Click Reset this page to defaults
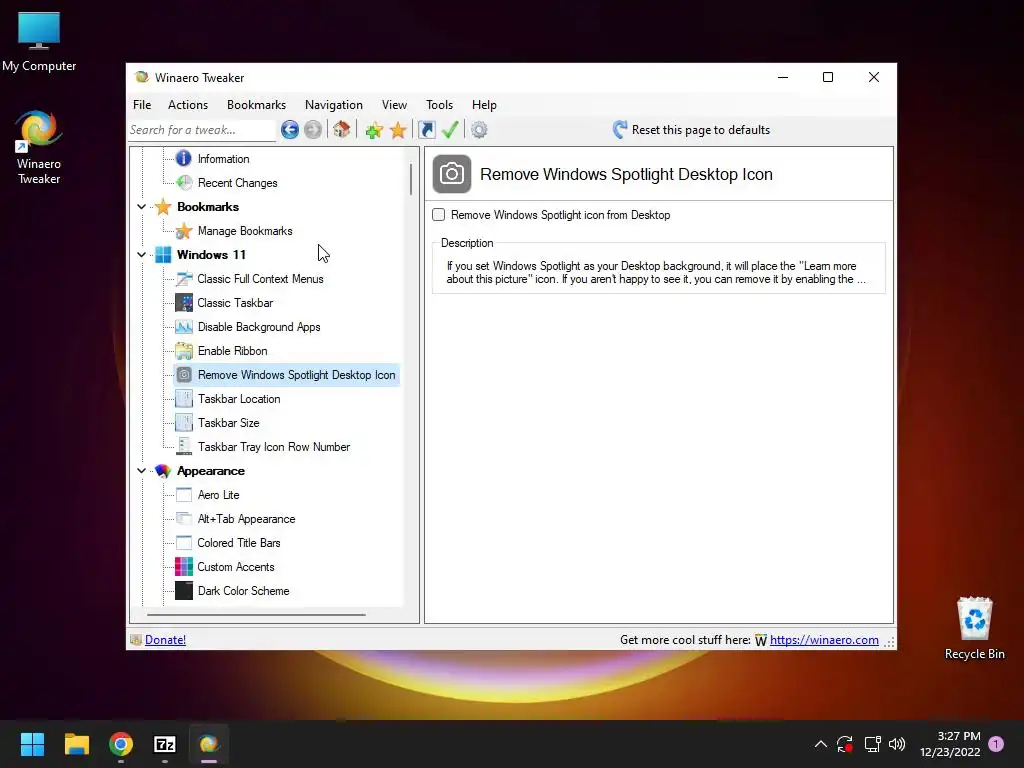This screenshot has width=1024, height=768. click(692, 130)
